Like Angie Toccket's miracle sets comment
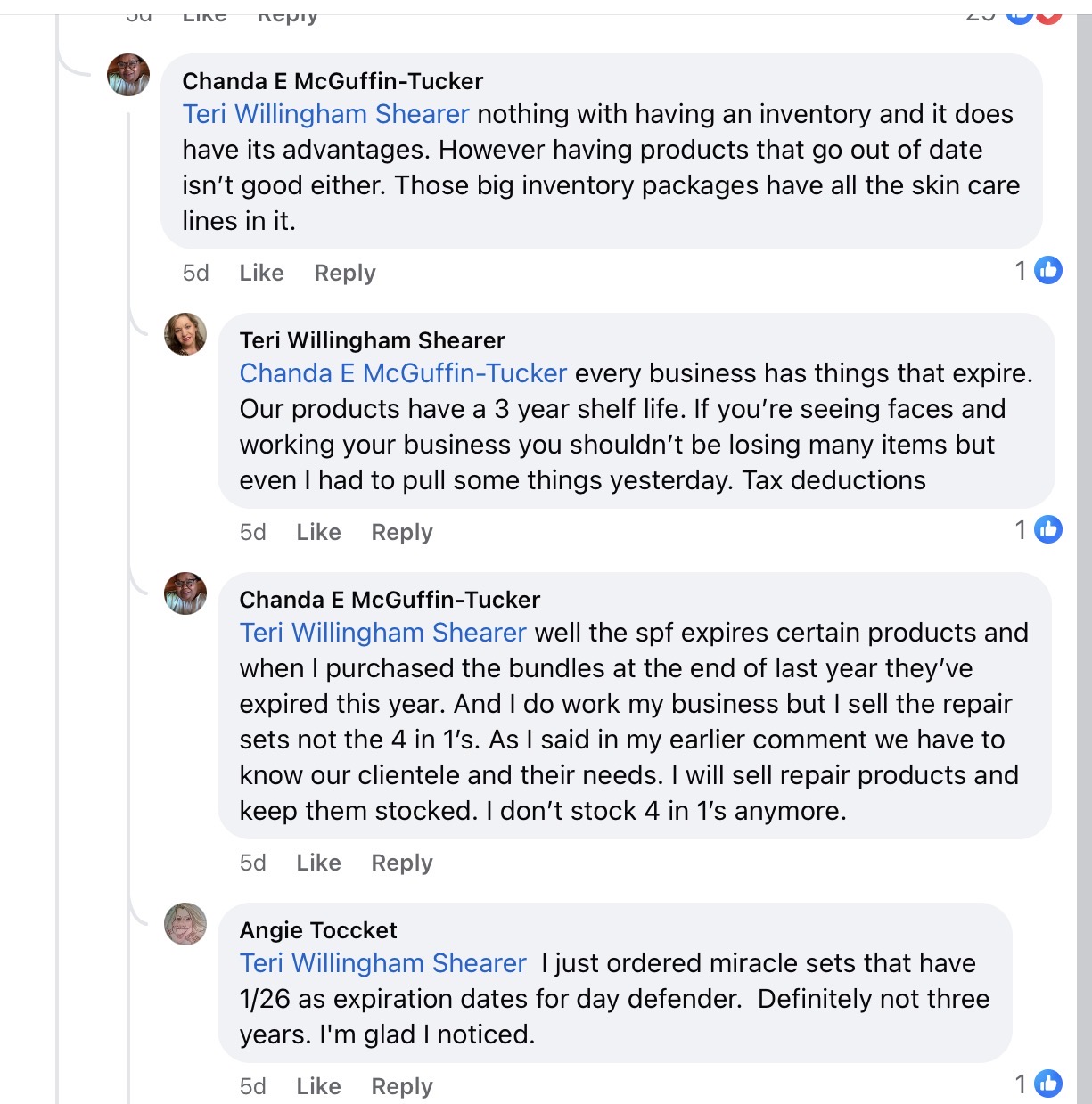Image resolution: width=1092 pixels, height=1104 pixels. [318, 1086]
